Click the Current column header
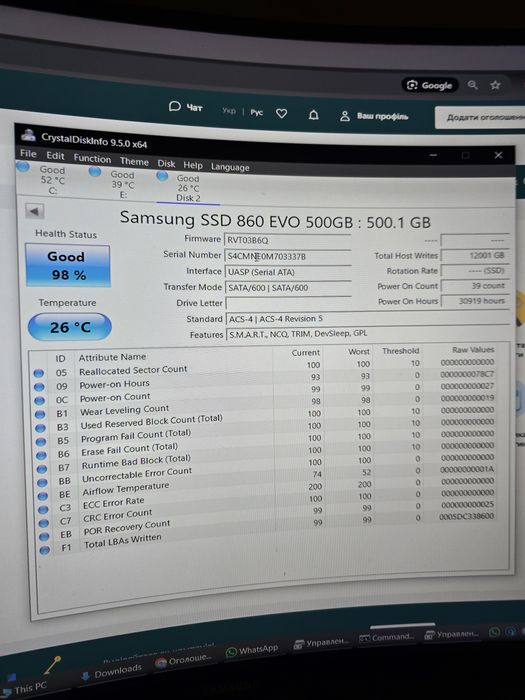 (x=306, y=353)
